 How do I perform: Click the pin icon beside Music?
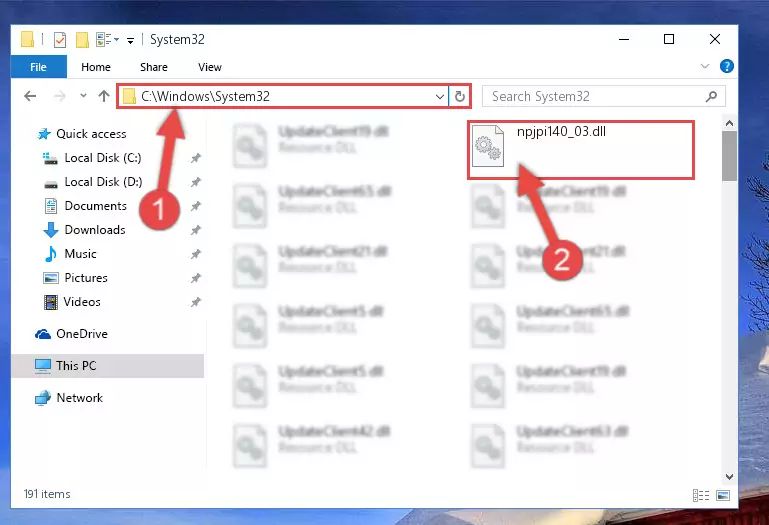click(196, 254)
